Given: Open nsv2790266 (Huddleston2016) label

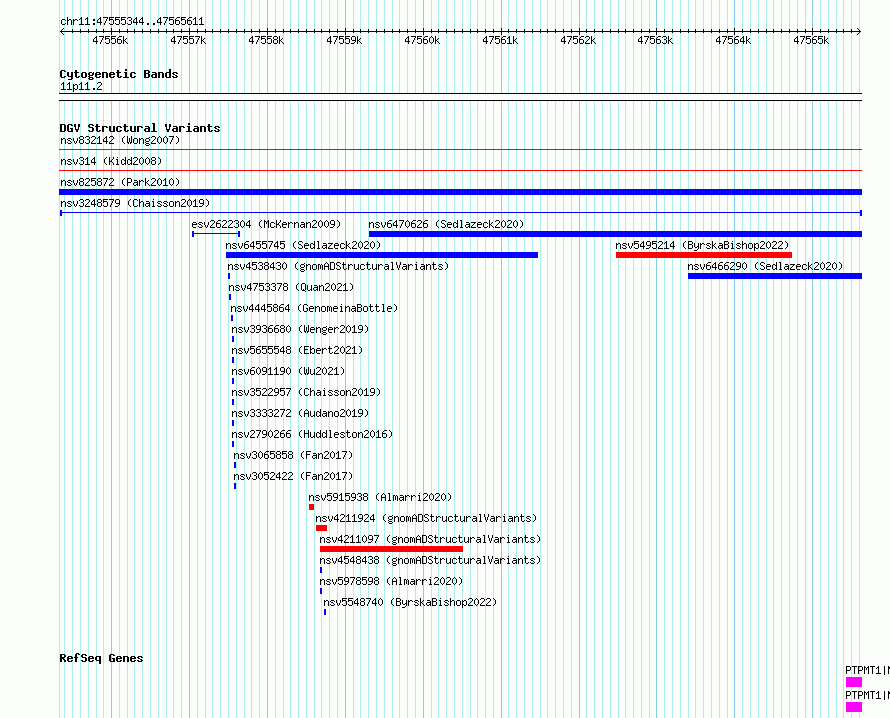Looking at the screenshot, I should tap(312, 434).
